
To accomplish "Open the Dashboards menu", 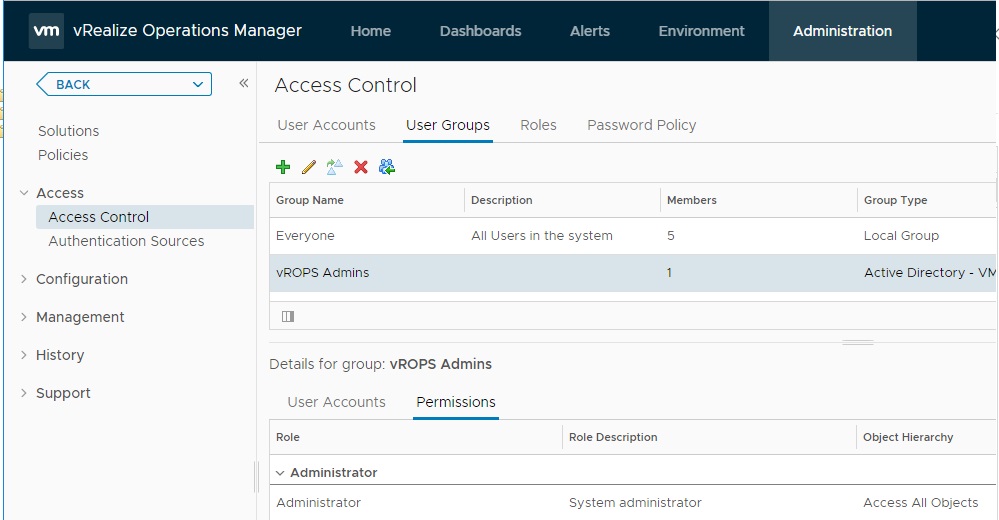I will point(480,31).
